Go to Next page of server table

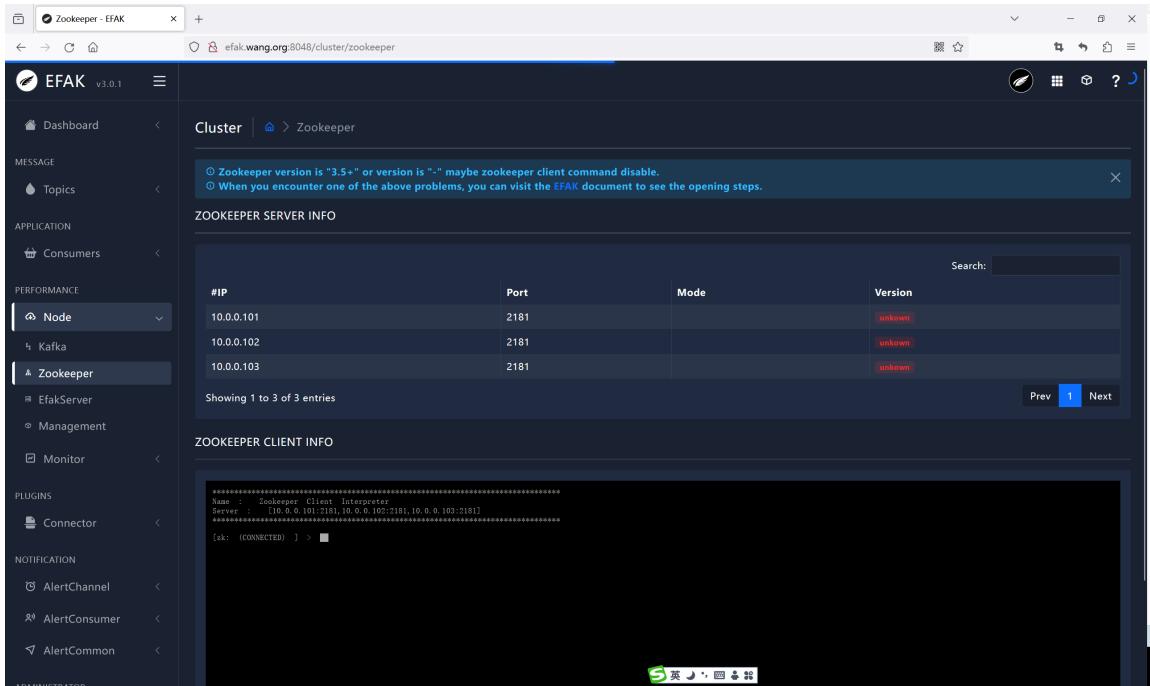[1100, 395]
